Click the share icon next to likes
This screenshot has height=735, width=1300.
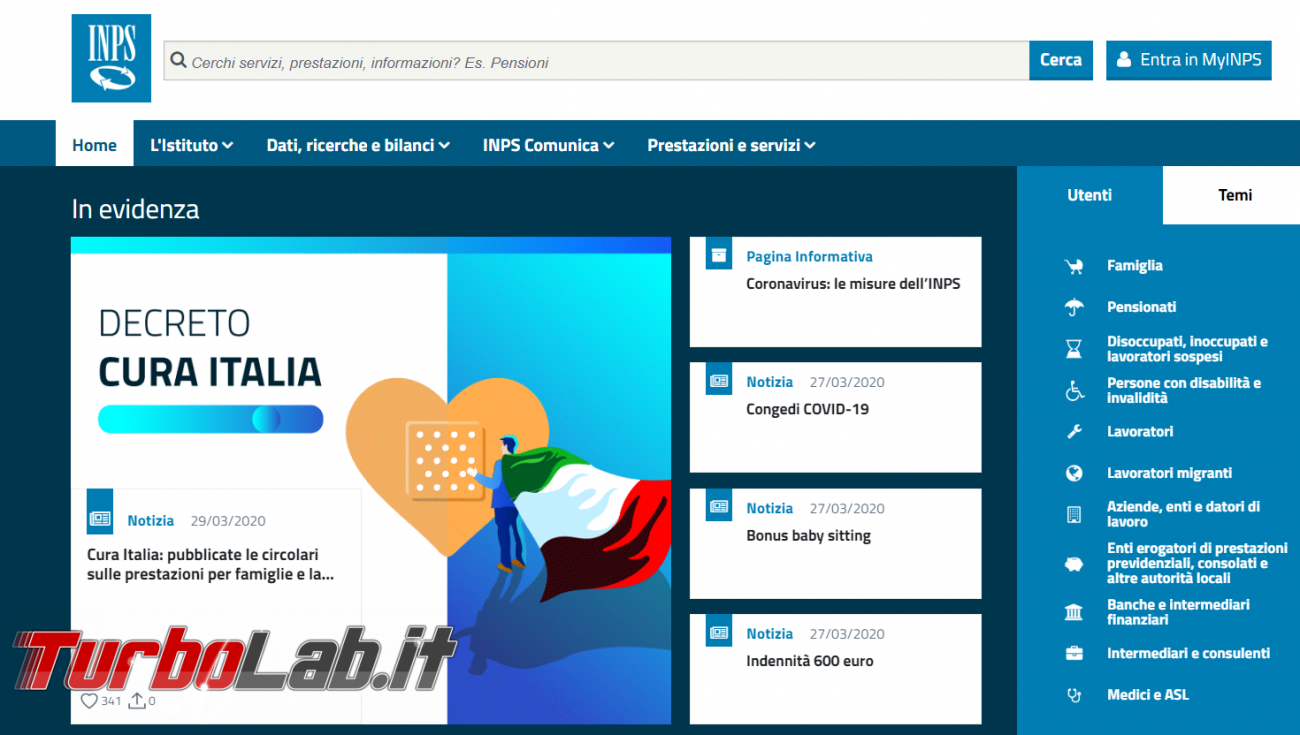137,701
